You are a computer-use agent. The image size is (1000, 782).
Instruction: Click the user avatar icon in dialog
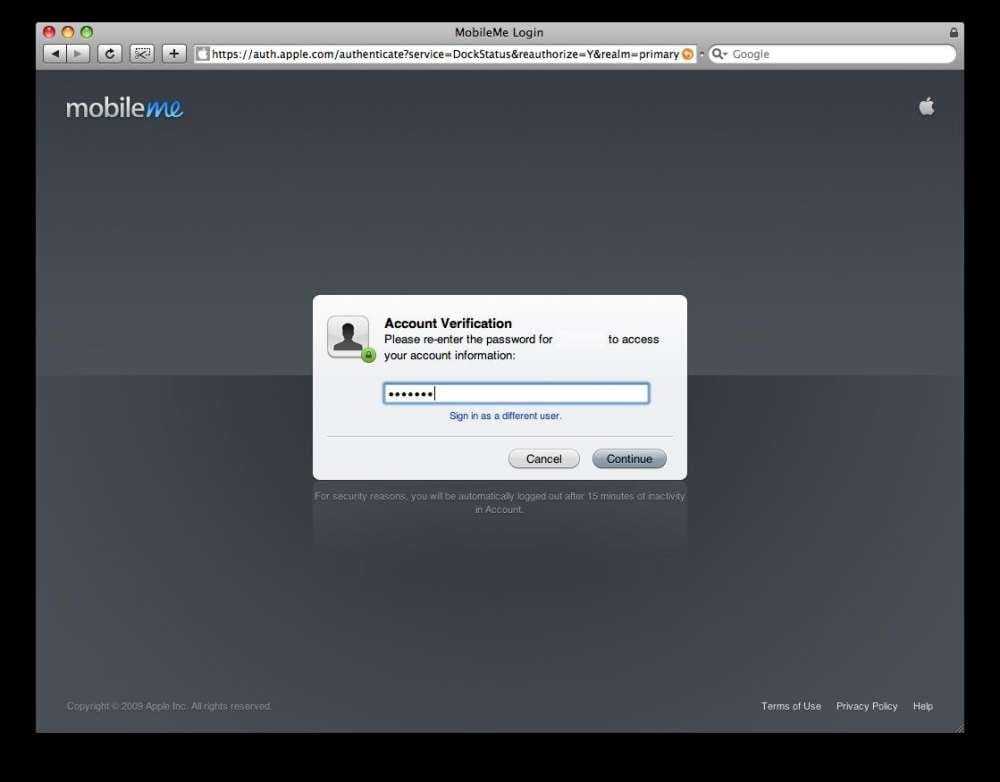(x=349, y=337)
